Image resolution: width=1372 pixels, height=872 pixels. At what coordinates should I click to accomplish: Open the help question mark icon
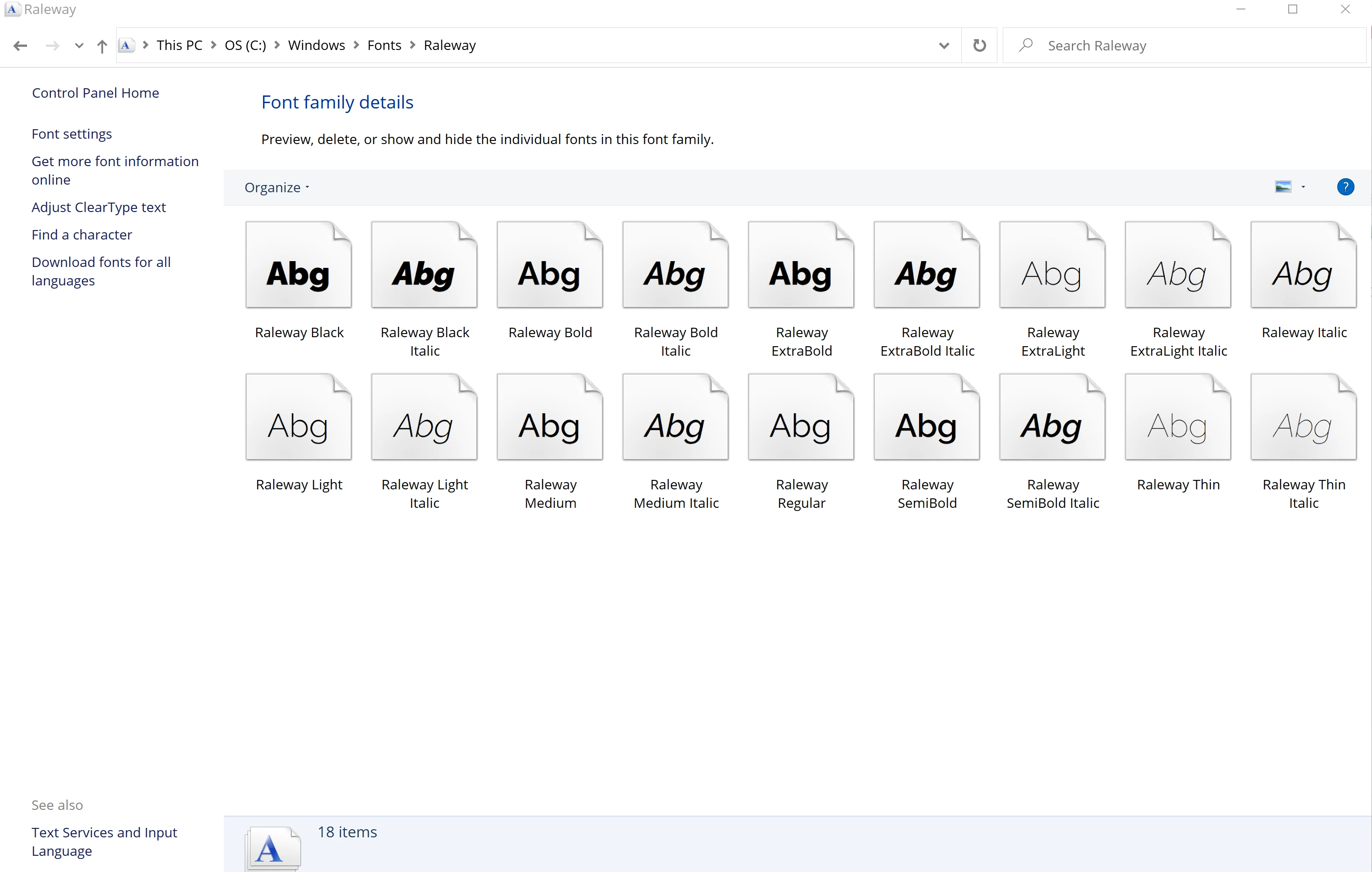pyautogui.click(x=1345, y=187)
